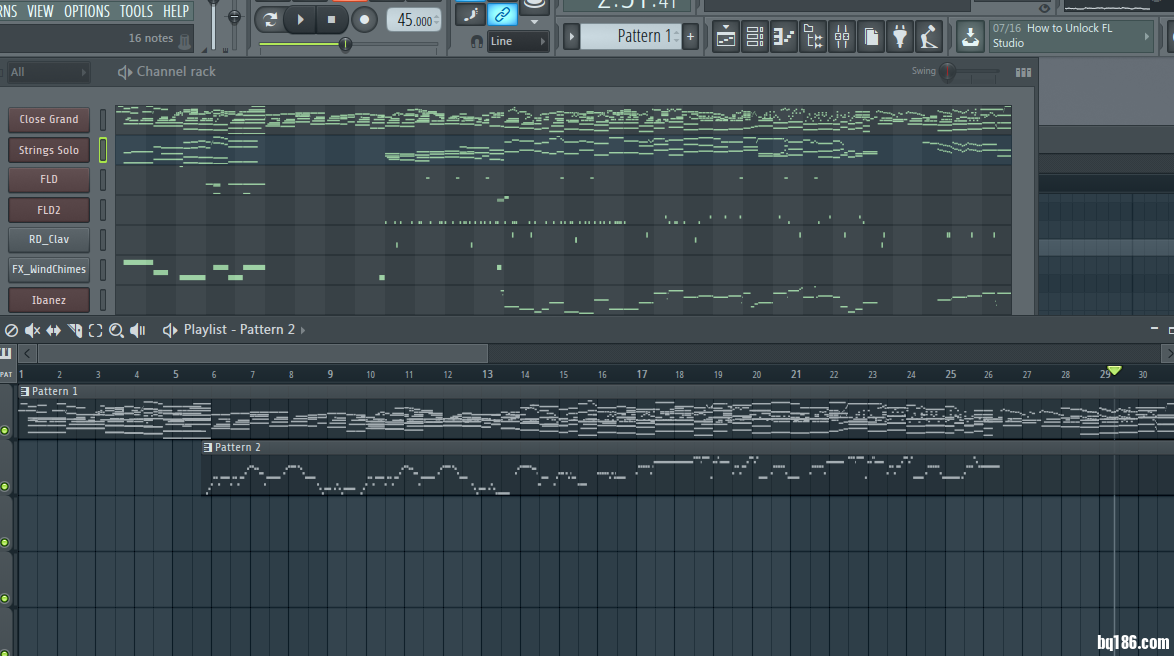The width and height of the screenshot is (1174, 656).
Task: Select the Mute tool in Playlist
Action: click(33, 330)
